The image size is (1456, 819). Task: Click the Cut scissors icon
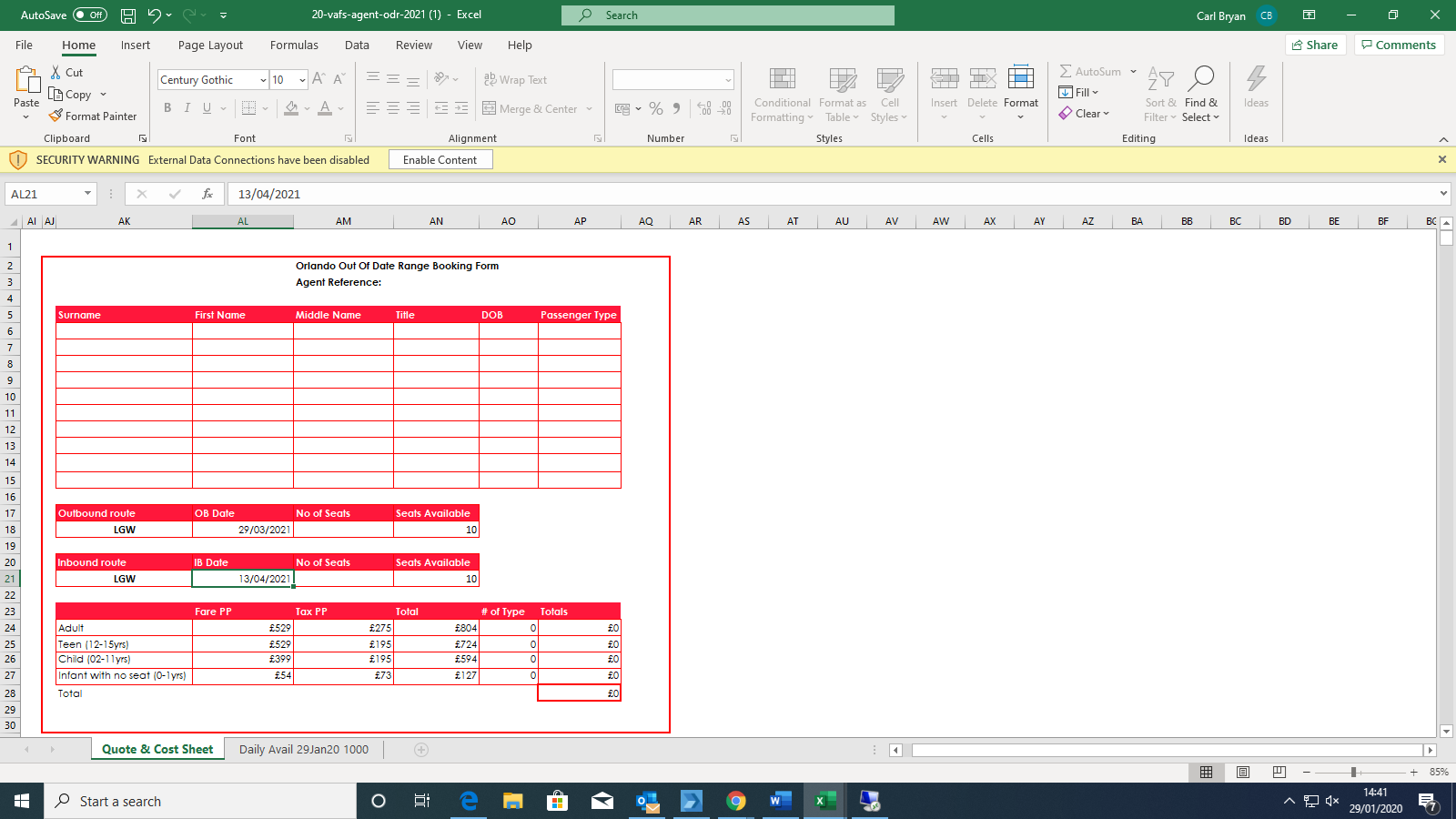point(56,72)
